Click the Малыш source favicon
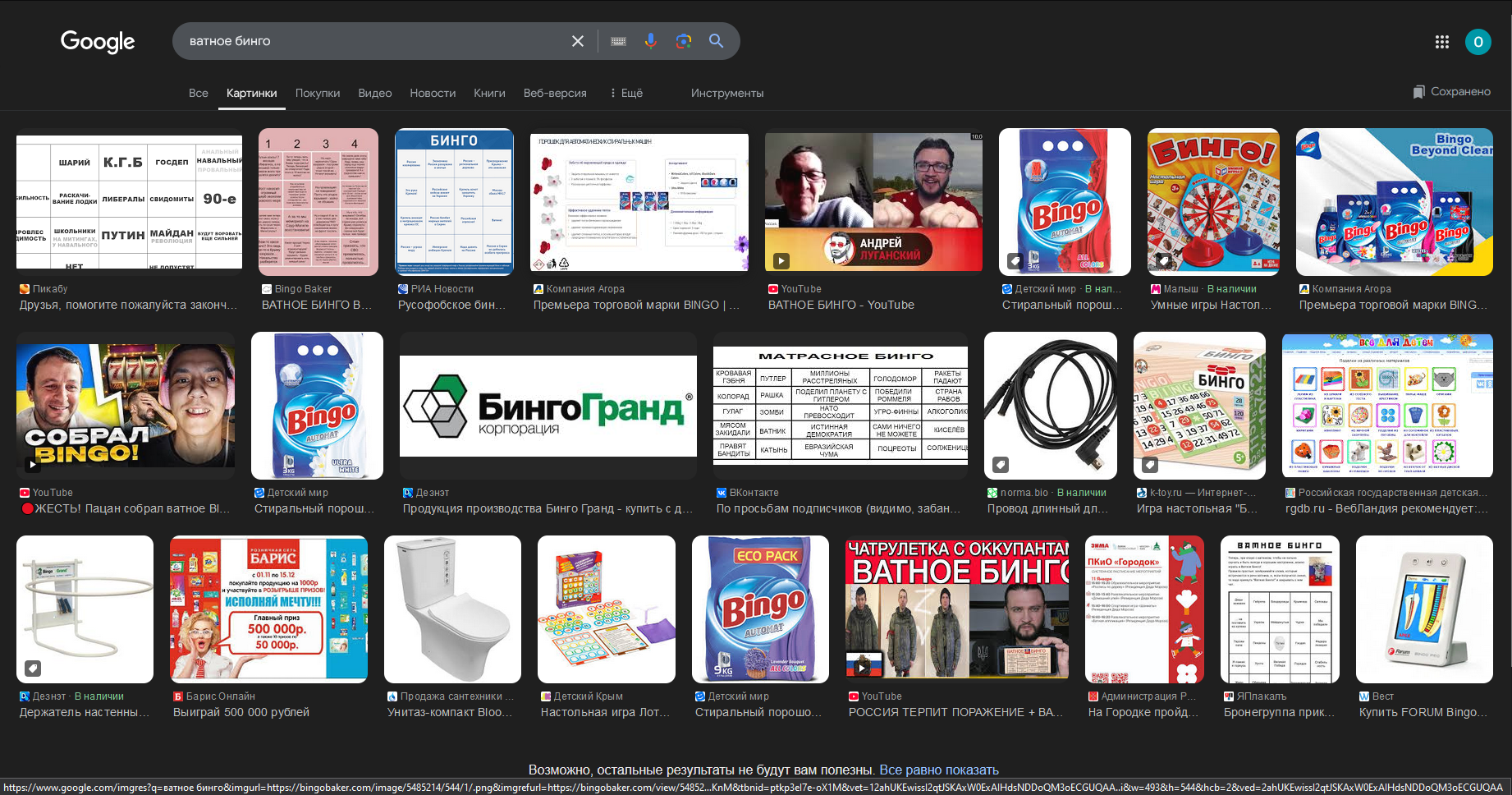This screenshot has width=1512, height=795. pyautogui.click(x=1156, y=289)
